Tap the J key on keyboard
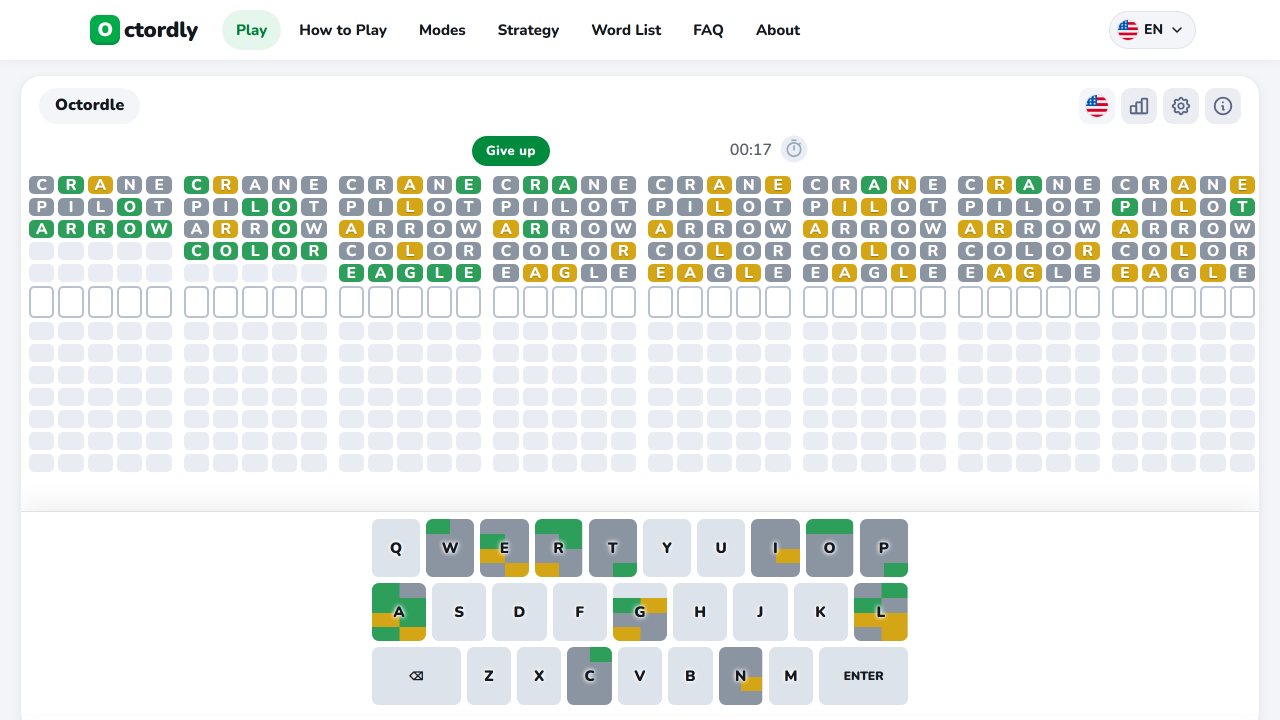This screenshot has width=1280, height=720. coord(760,612)
